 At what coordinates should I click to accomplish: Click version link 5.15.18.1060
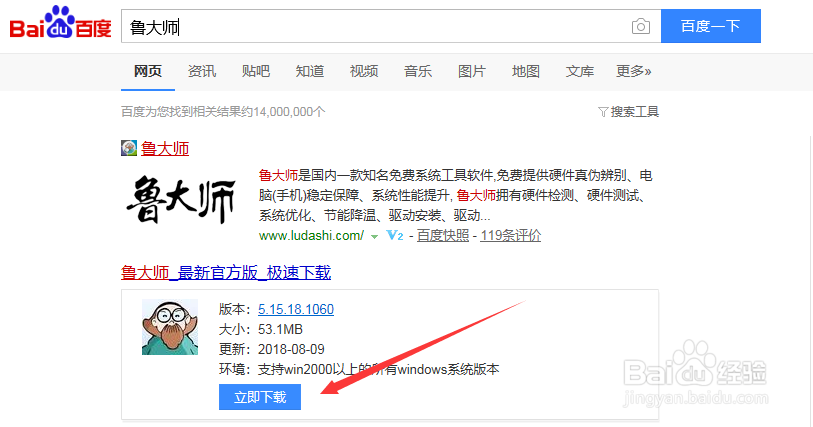(x=296, y=309)
